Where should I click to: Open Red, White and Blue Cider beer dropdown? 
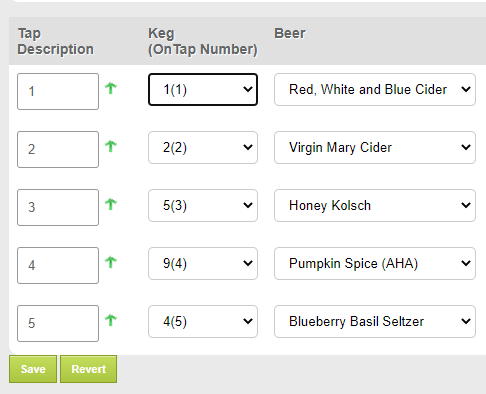click(375, 89)
